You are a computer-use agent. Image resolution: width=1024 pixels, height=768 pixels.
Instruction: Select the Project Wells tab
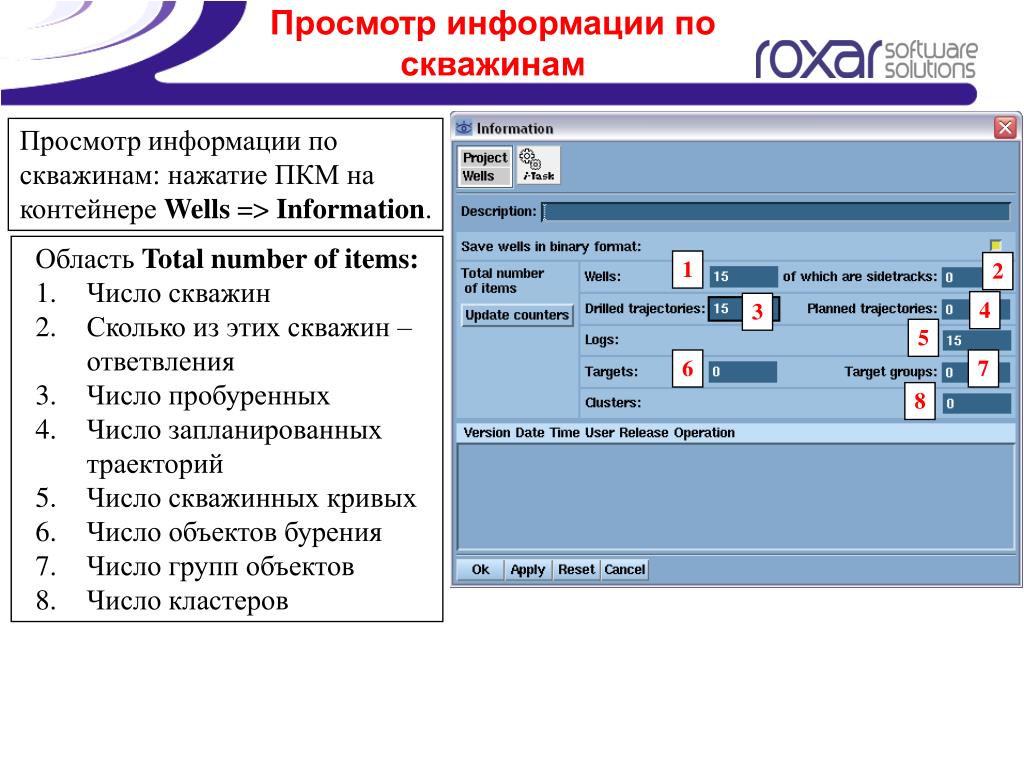point(484,167)
